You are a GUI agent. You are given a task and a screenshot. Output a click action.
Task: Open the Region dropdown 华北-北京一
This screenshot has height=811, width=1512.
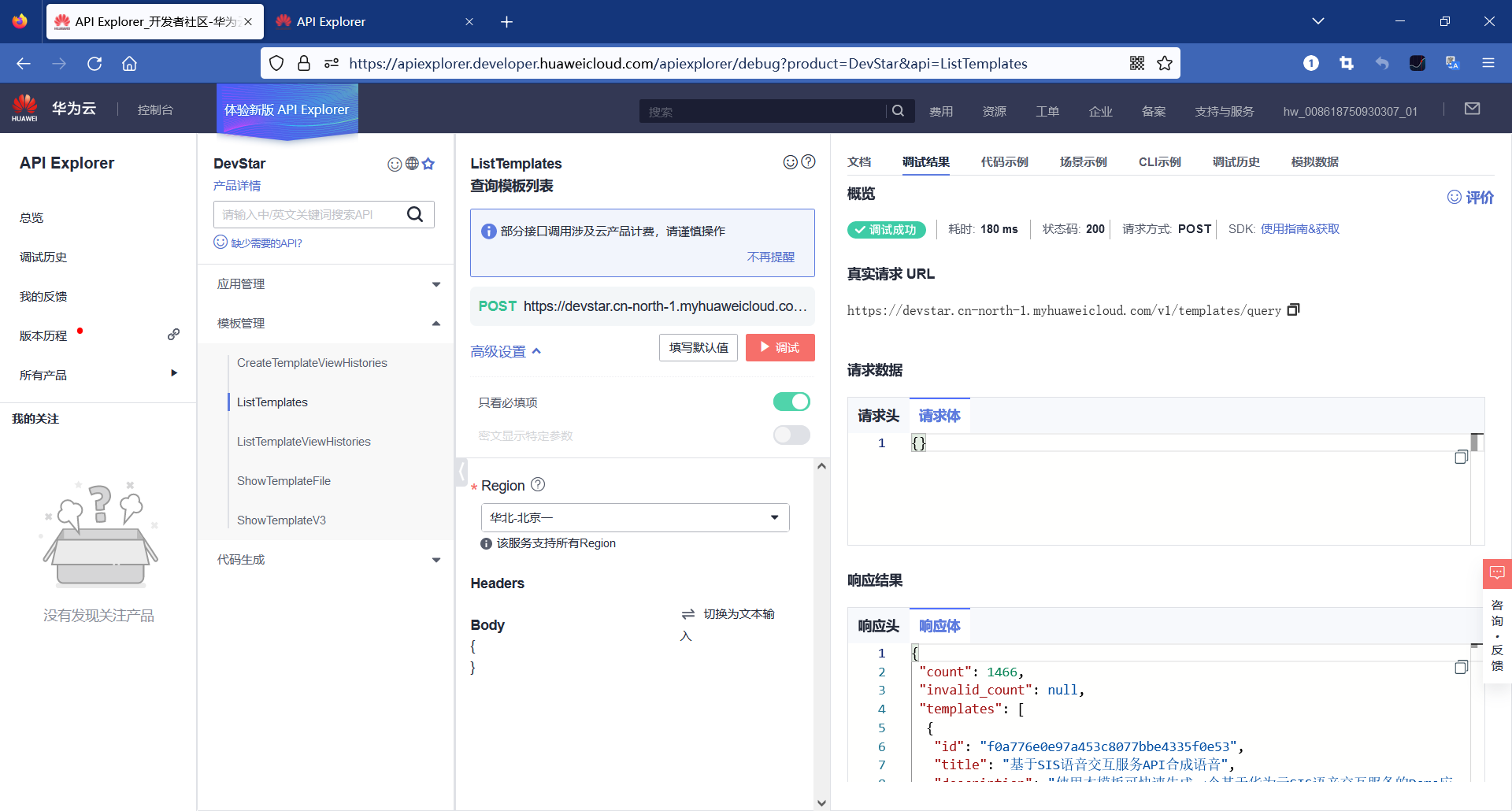(x=635, y=517)
